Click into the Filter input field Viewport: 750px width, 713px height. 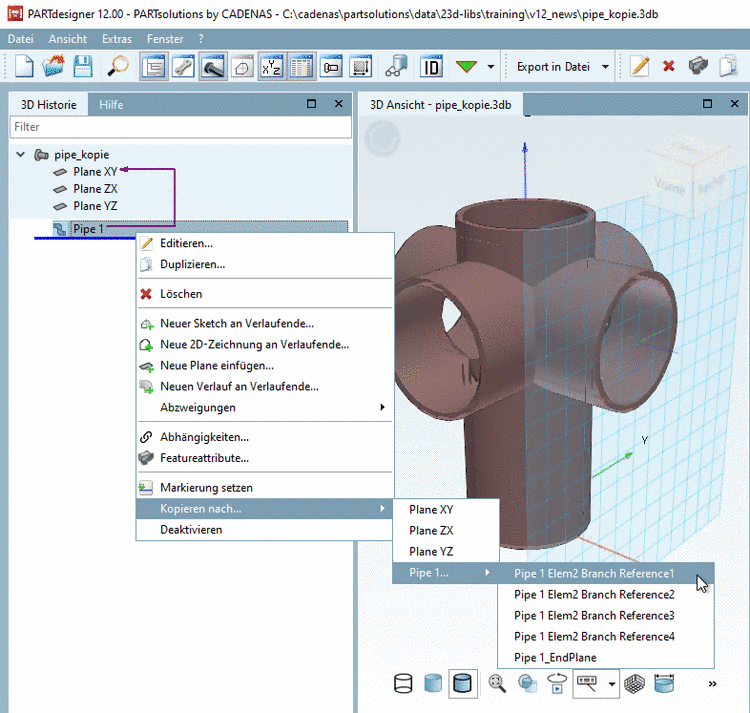click(181, 127)
